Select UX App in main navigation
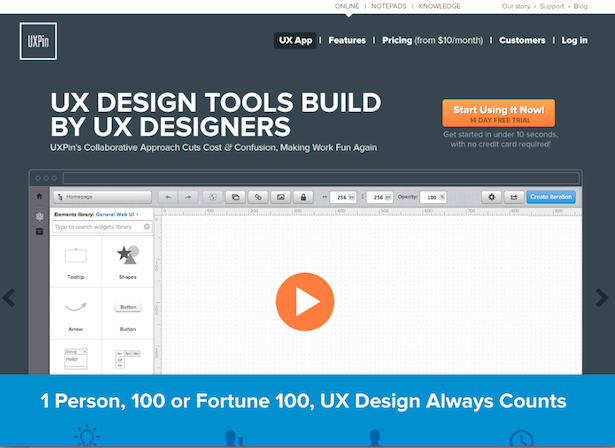The height and width of the screenshot is (448, 615). tap(295, 40)
